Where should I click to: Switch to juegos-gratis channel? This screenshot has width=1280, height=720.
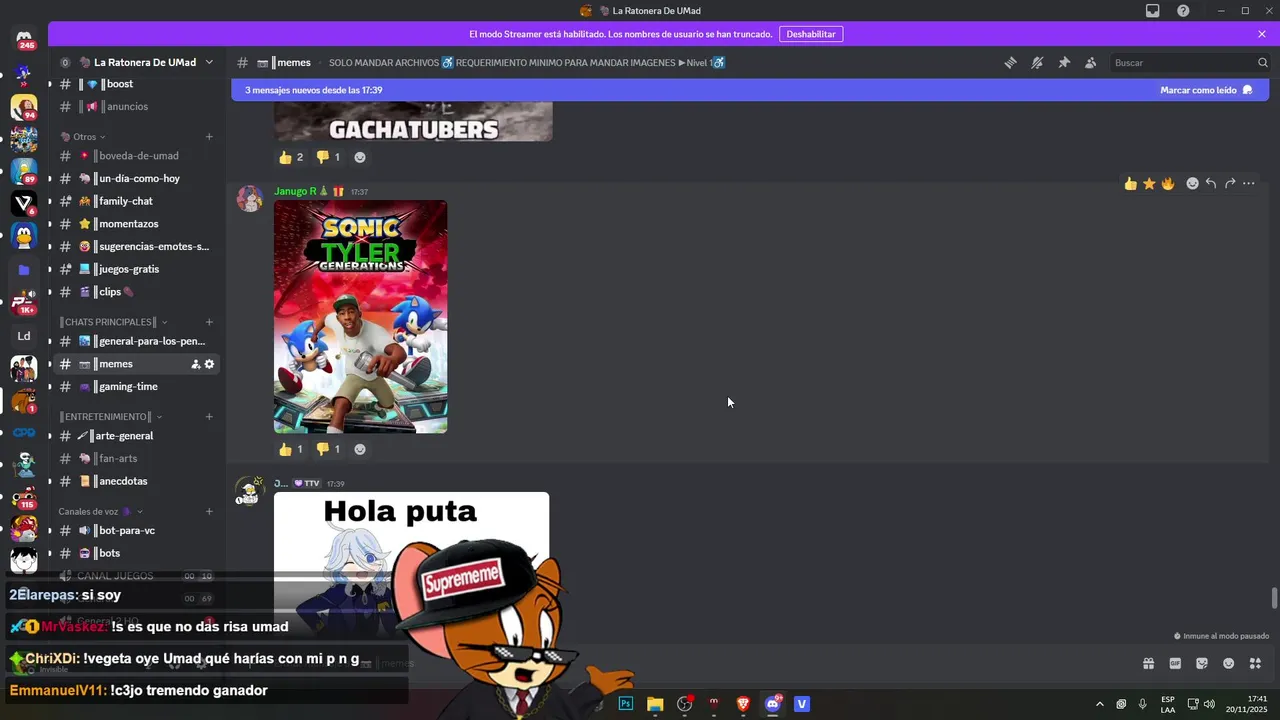pos(137,269)
